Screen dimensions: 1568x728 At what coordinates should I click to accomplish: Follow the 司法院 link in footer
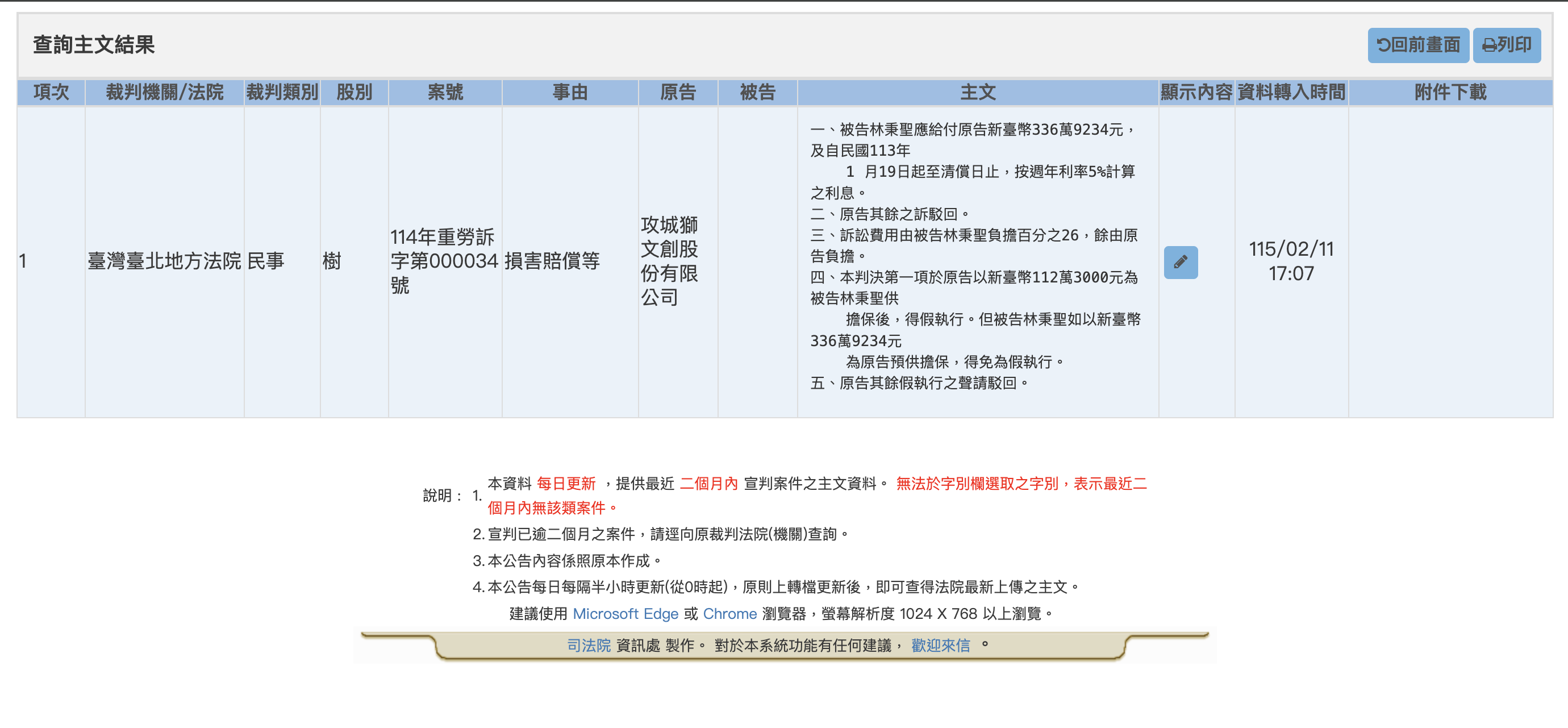click(x=588, y=645)
